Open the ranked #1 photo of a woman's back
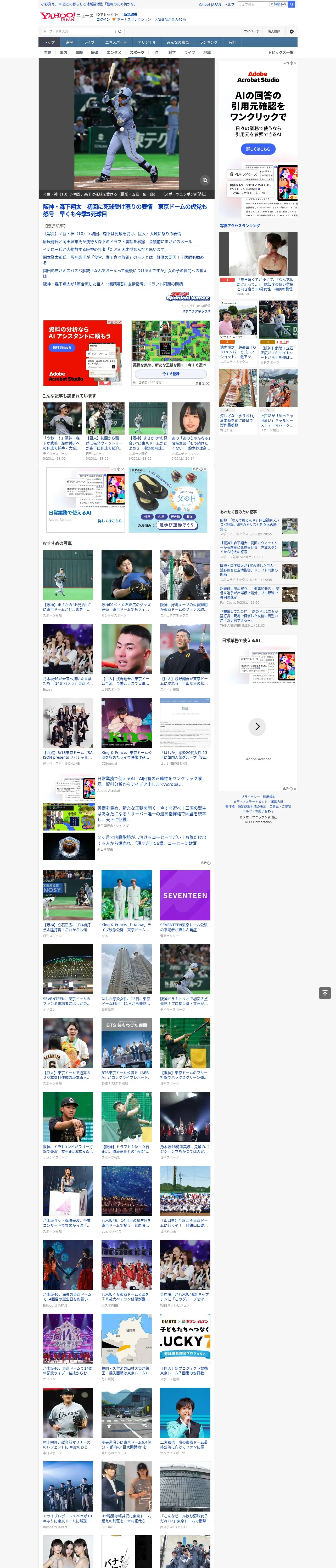 (259, 254)
